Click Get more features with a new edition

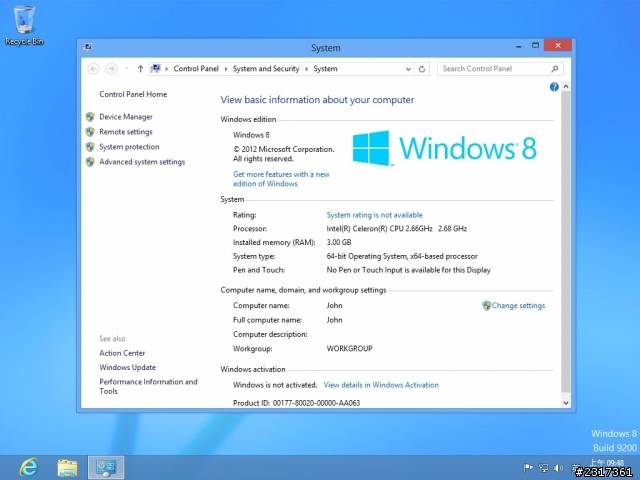point(281,179)
